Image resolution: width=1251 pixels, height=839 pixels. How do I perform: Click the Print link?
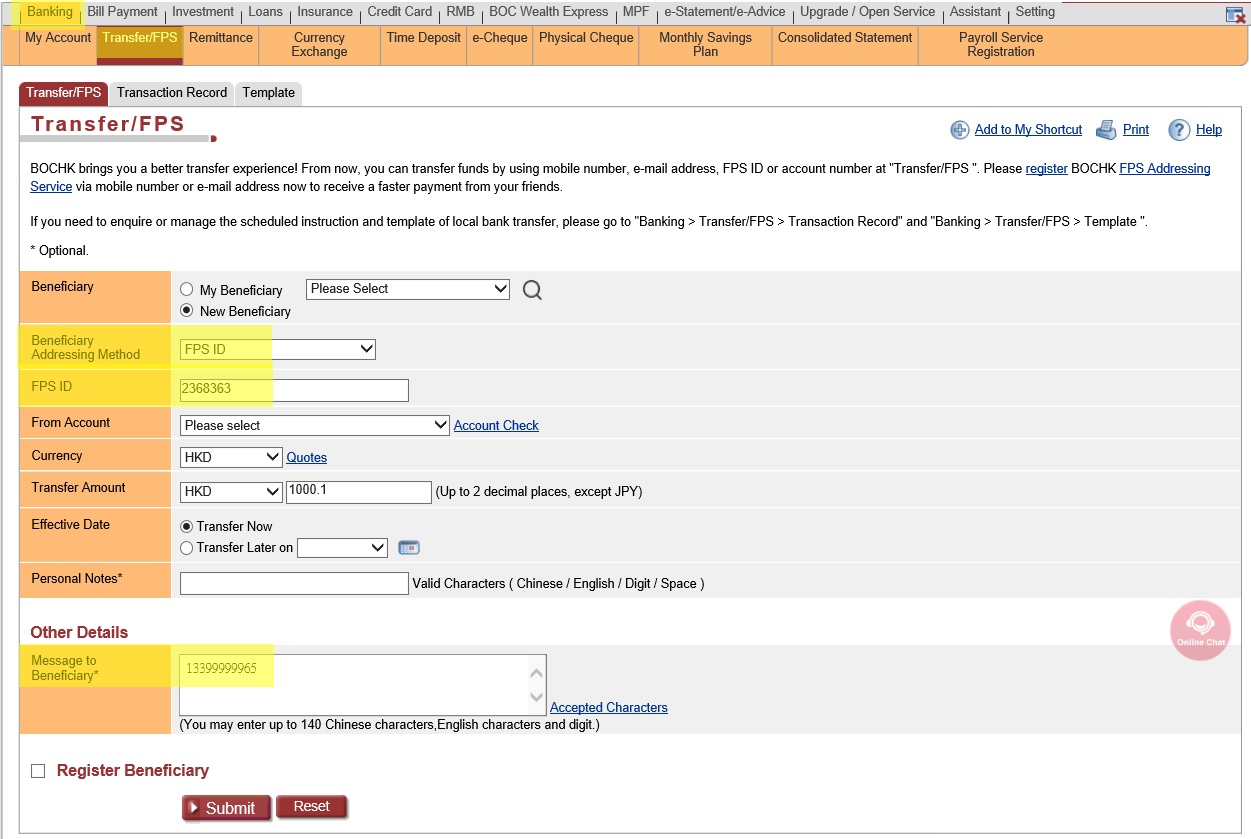tap(1136, 130)
